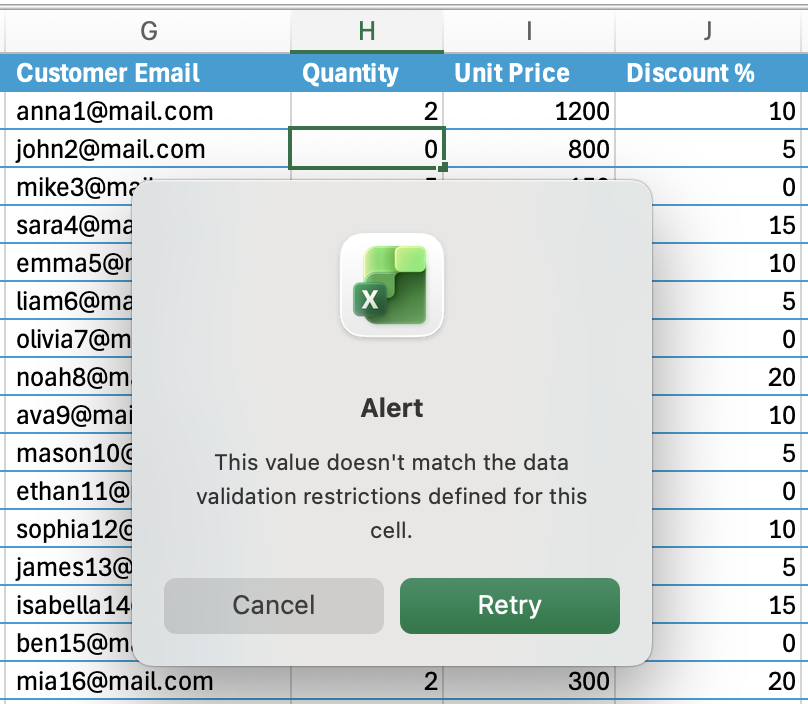The image size is (808, 704).
Task: Select column H header
Action: (367, 31)
